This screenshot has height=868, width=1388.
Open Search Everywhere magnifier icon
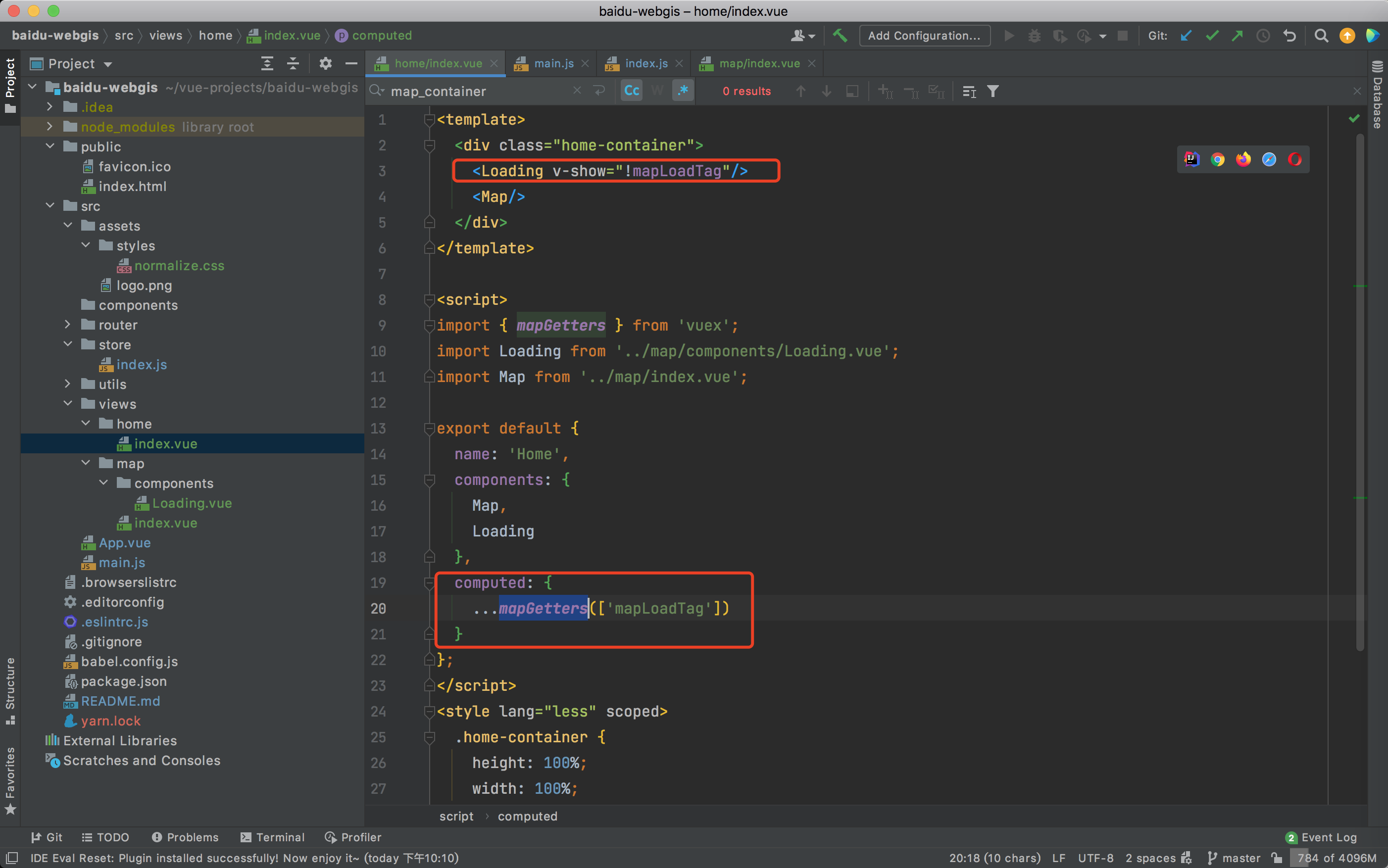tap(1321, 36)
